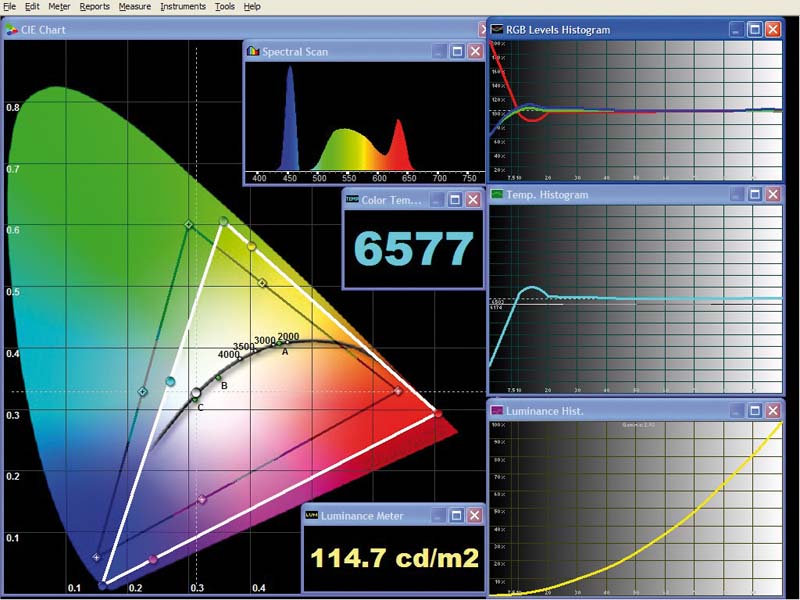
Task: Click the 2000 Kelvin label on the locus
Action: [288, 337]
